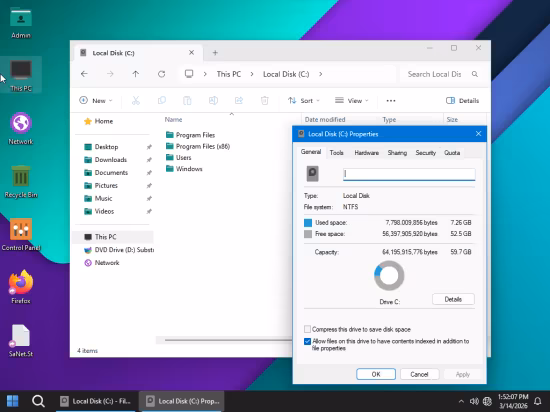Select the Control Panel desktop icon

point(21,235)
